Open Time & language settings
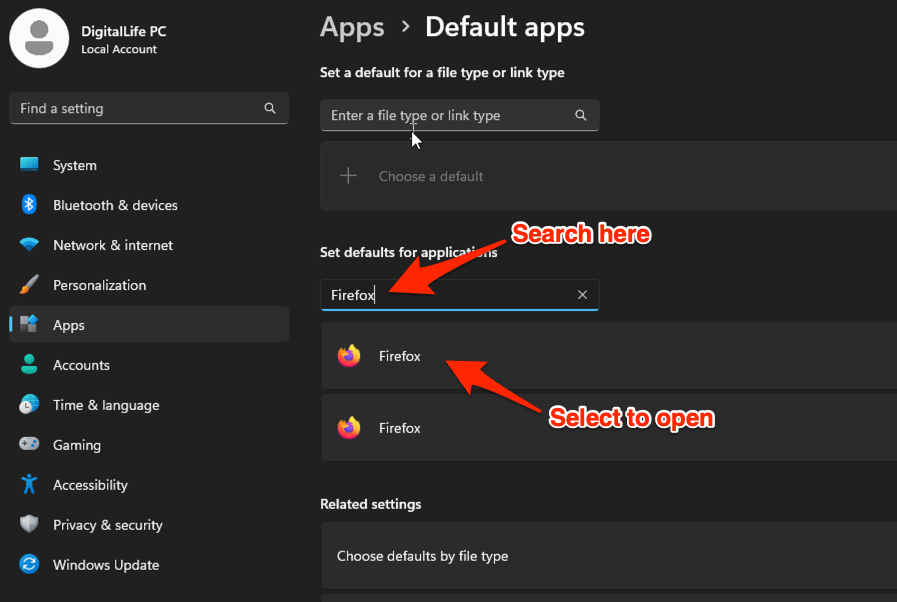Screen dimensions: 897x602 (x=28, y=405)
